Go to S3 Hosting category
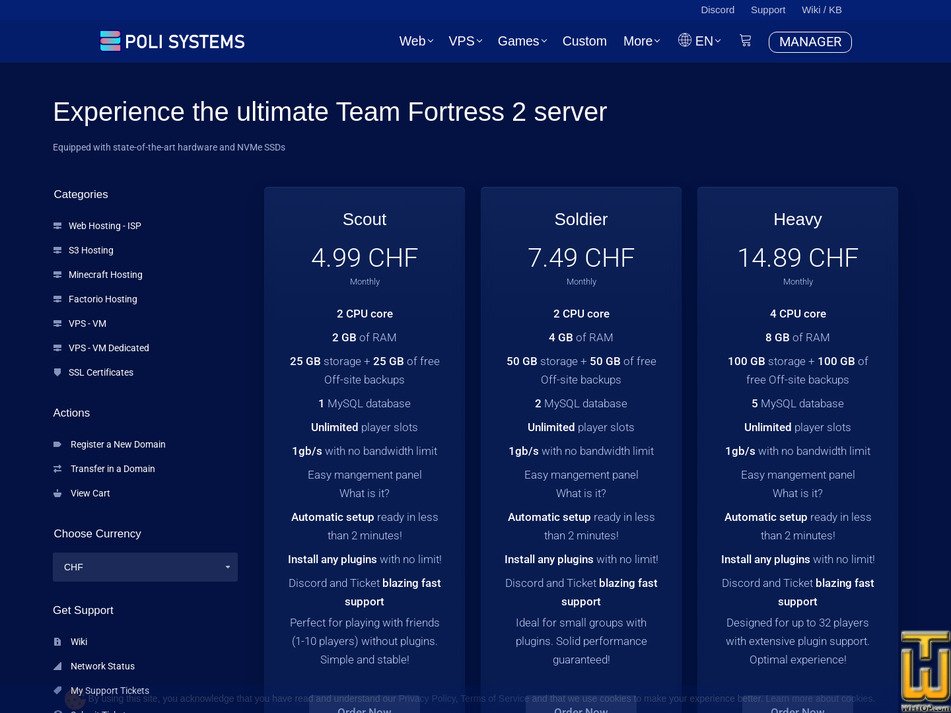This screenshot has height=713, width=951. tap(91, 250)
